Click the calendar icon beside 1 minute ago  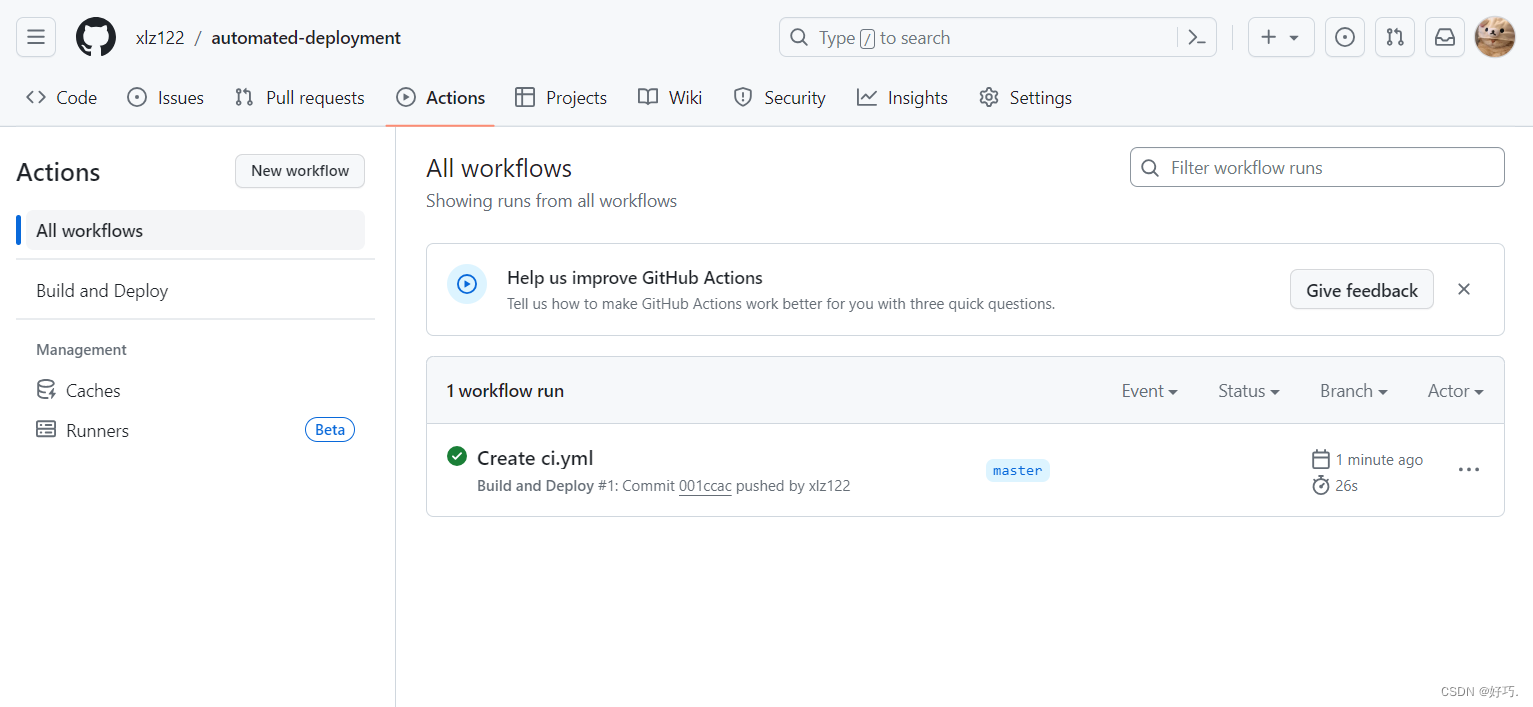point(1321,459)
